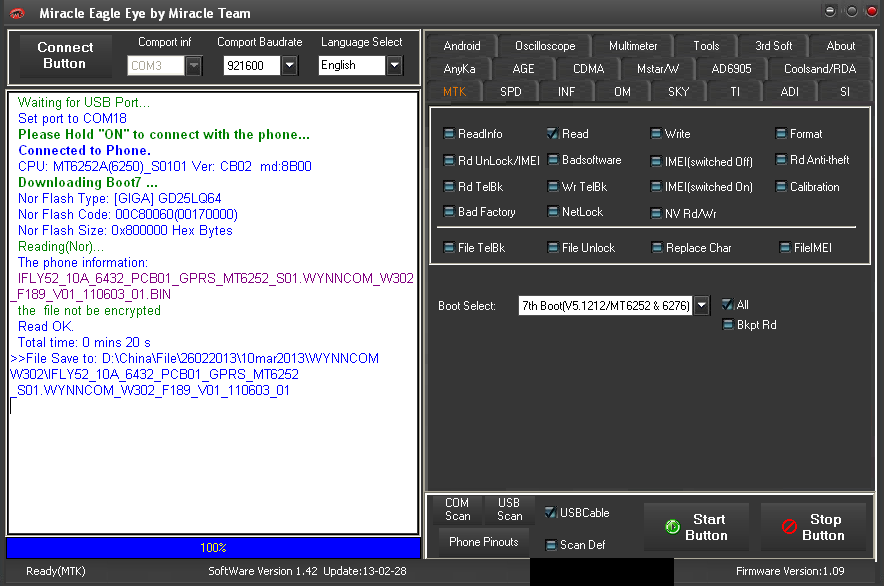
Task: Enable the File TelBk option
Action: tap(449, 248)
